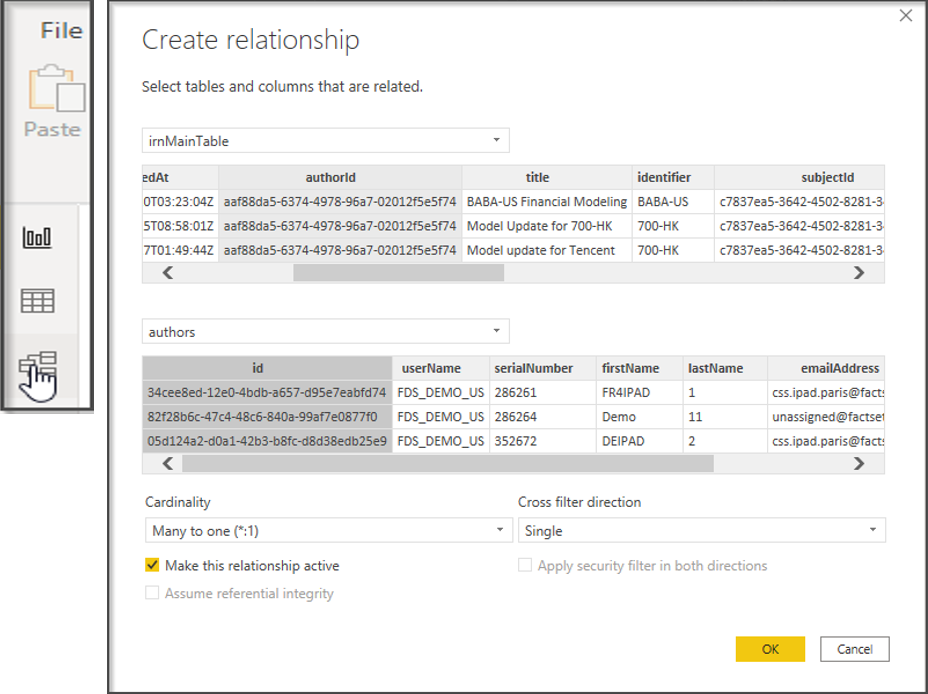Toggle Apply security filter in both directions
The height and width of the screenshot is (694, 928).
pyautogui.click(x=525, y=565)
